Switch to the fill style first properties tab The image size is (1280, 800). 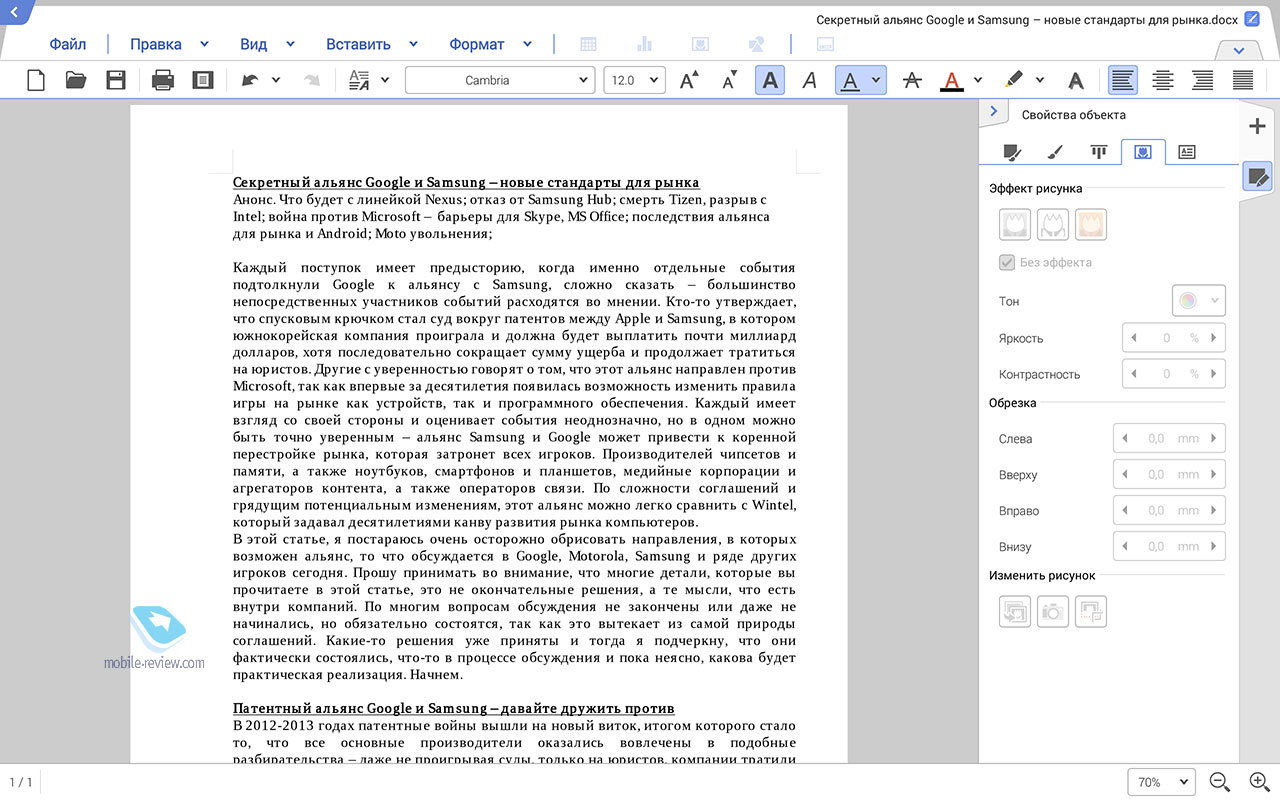pyautogui.click(x=1012, y=152)
